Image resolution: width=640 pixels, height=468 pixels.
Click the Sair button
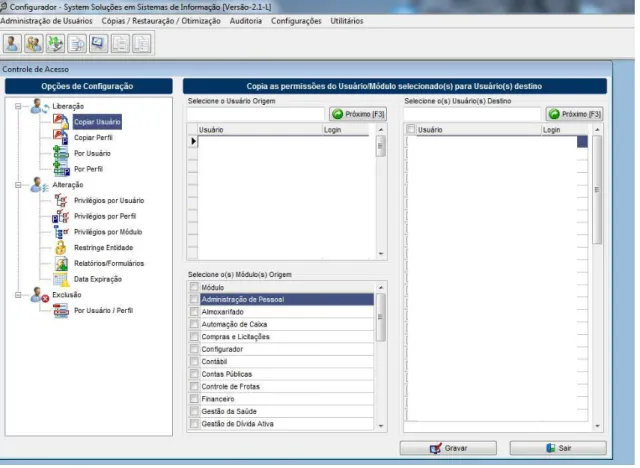click(559, 450)
